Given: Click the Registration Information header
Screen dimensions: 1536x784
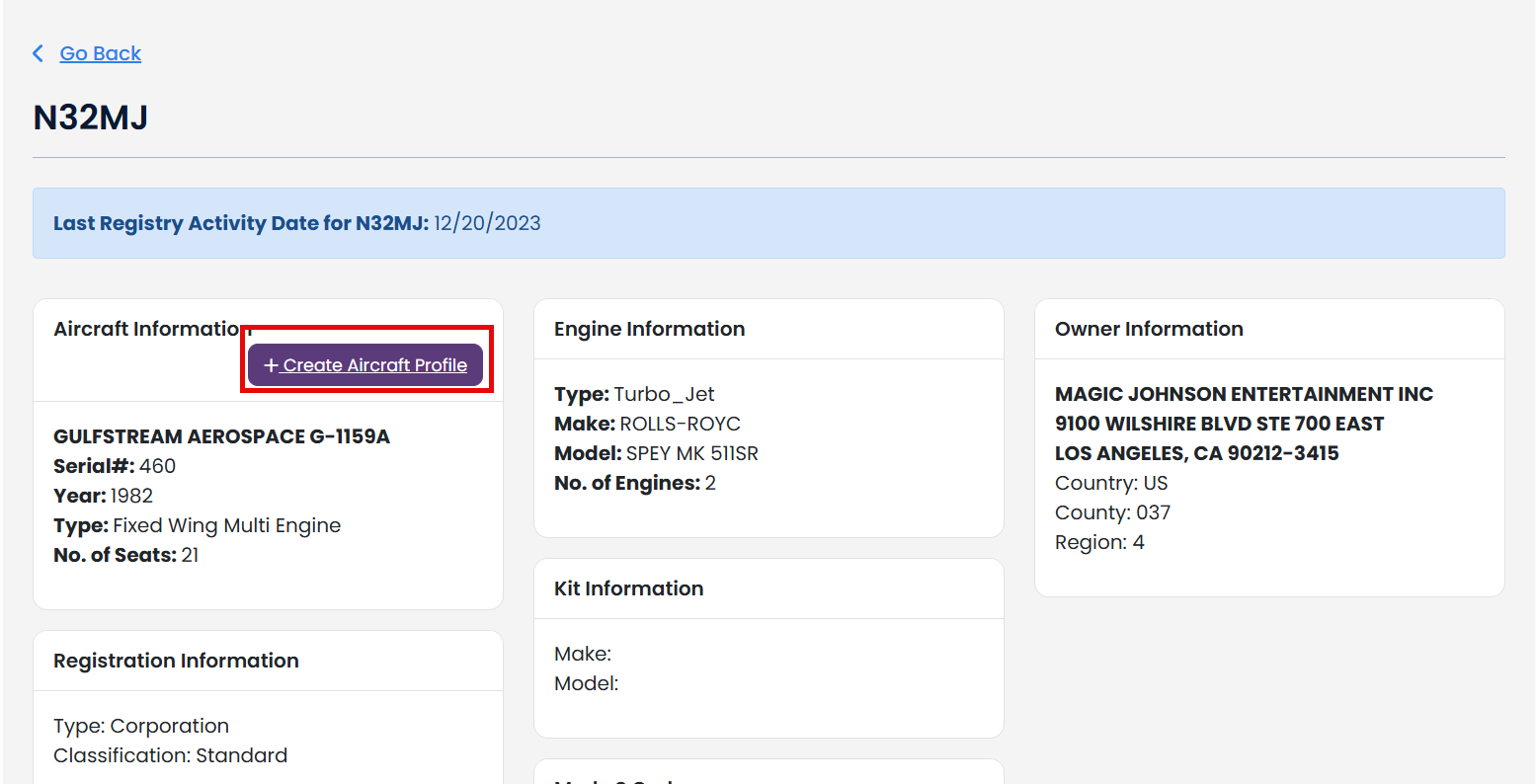Looking at the screenshot, I should (x=176, y=661).
